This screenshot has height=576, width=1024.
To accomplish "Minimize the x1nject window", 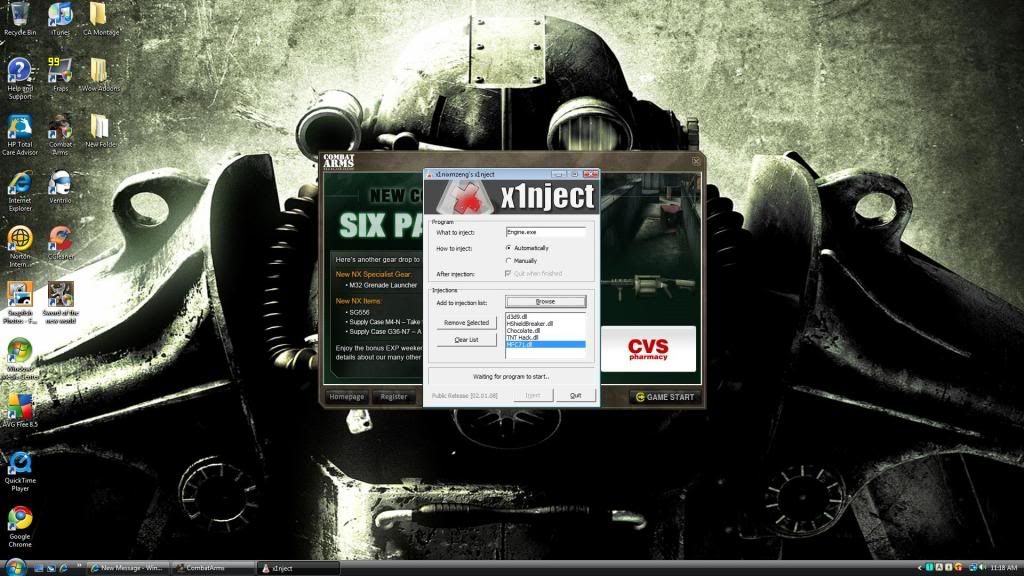I will point(558,174).
